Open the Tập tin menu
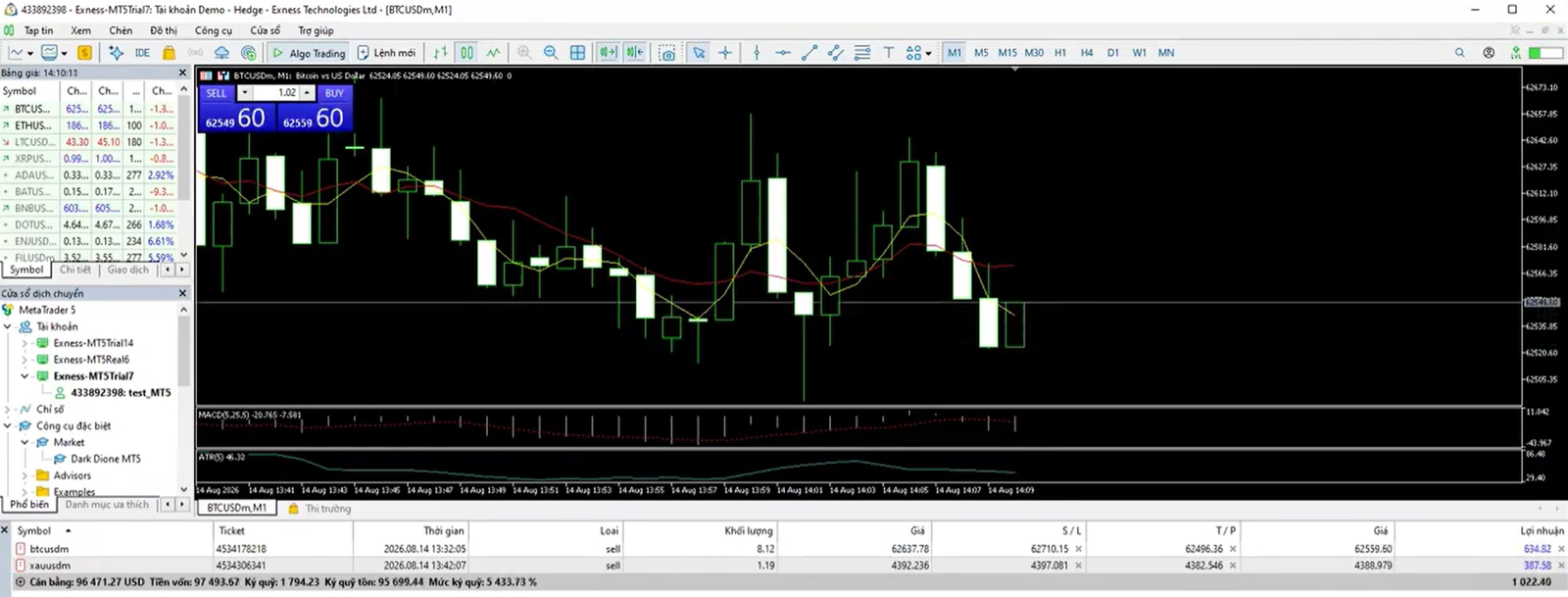The image size is (1568, 597). [x=38, y=30]
